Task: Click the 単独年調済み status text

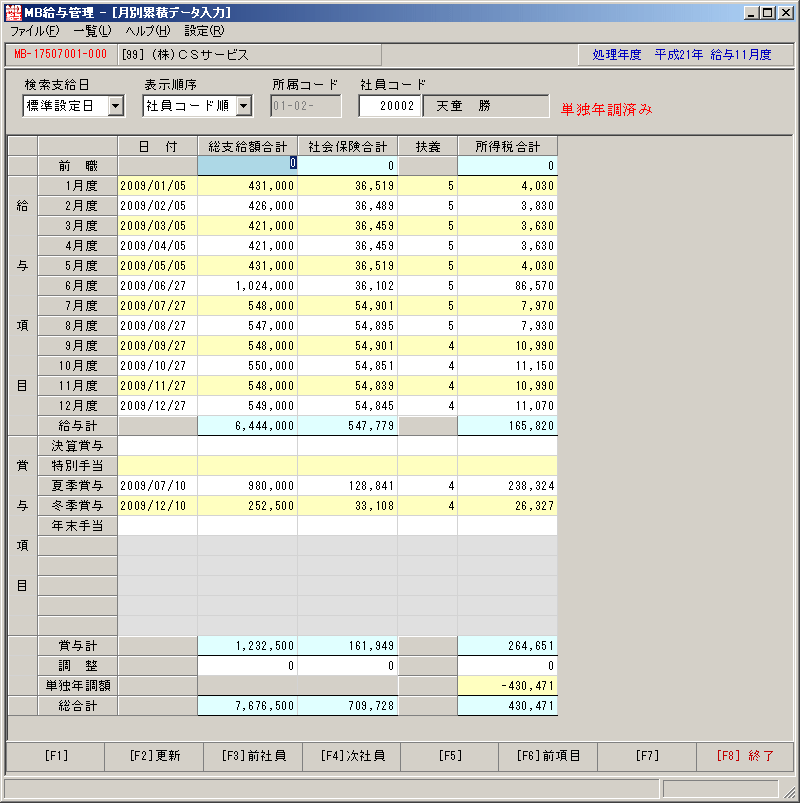Action: click(x=606, y=109)
